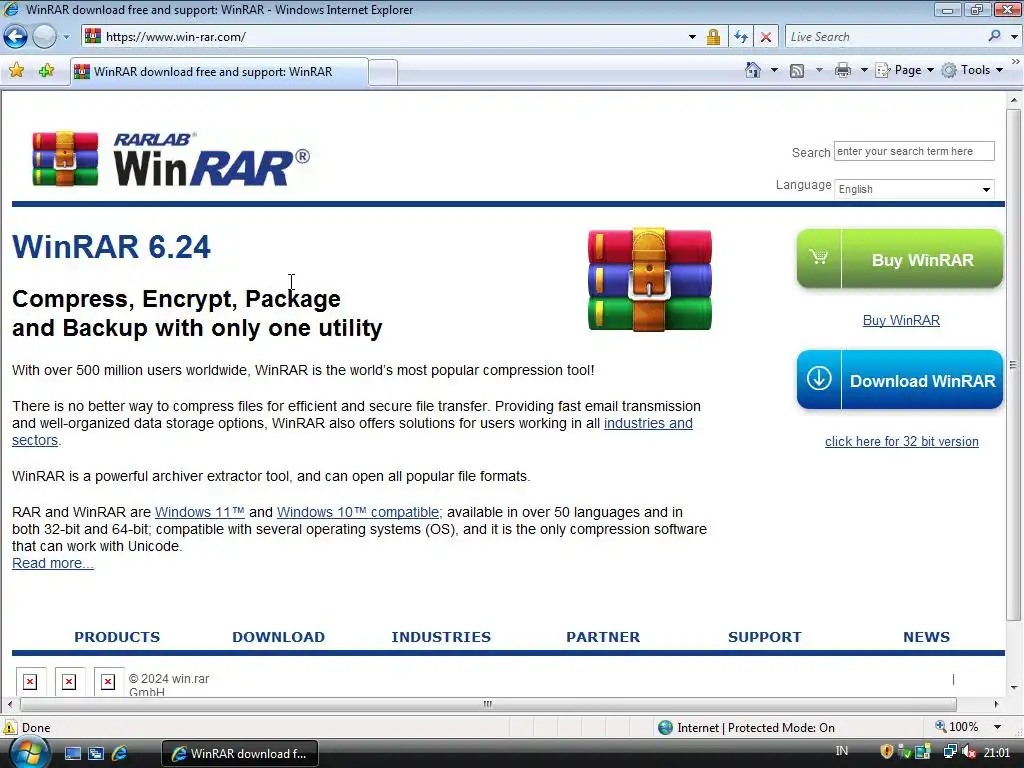The height and width of the screenshot is (768, 1024).
Task: Click the WinRAR logo in the header
Action: [x=171, y=159]
